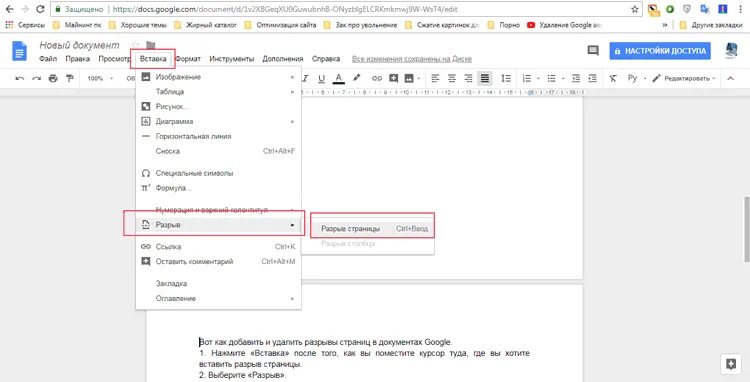Image resolution: width=750 pixels, height=382 pixels.
Task: Open the Справка menu
Action: (326, 59)
